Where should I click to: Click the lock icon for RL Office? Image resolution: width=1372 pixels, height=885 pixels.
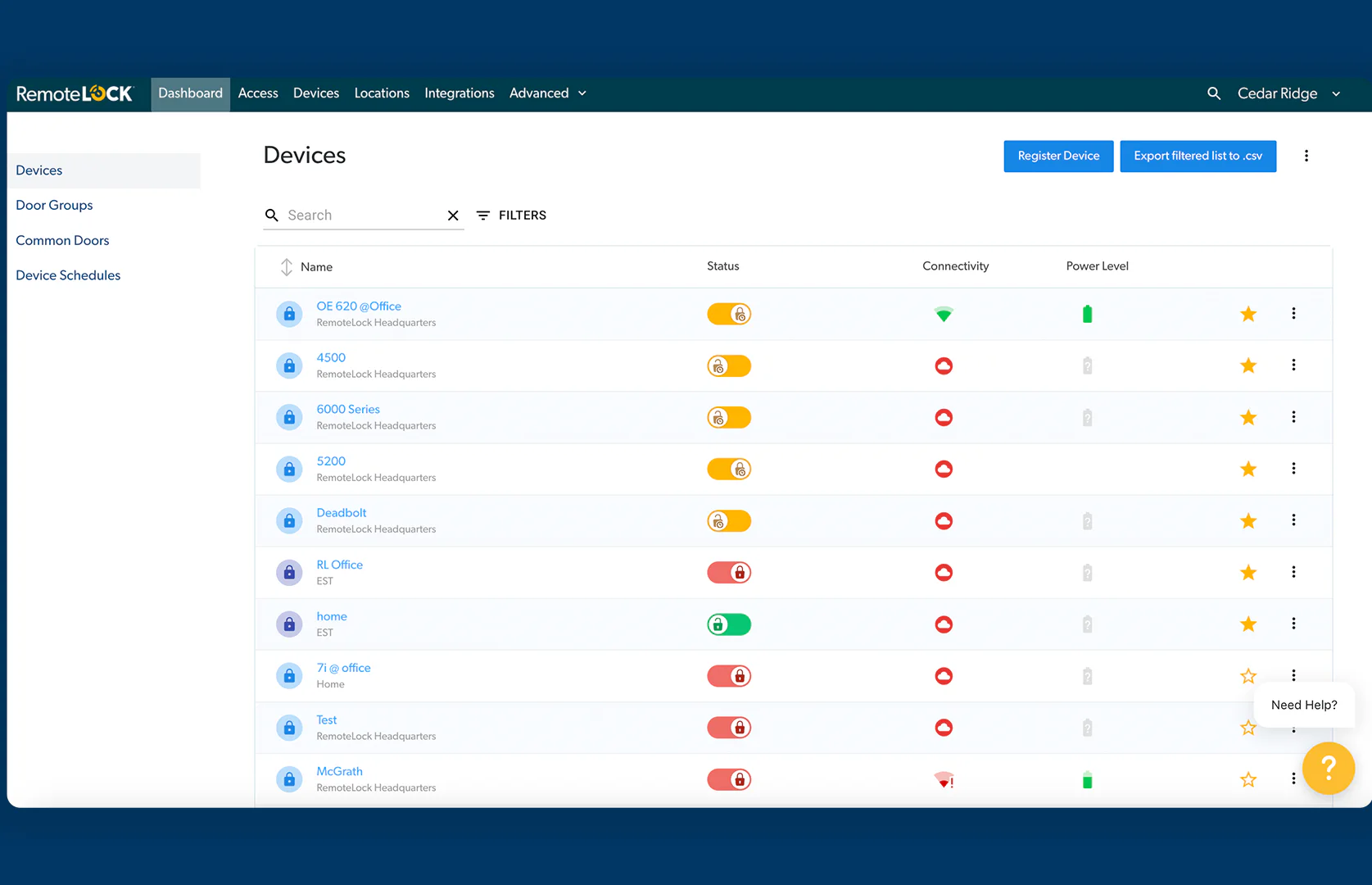pos(289,573)
